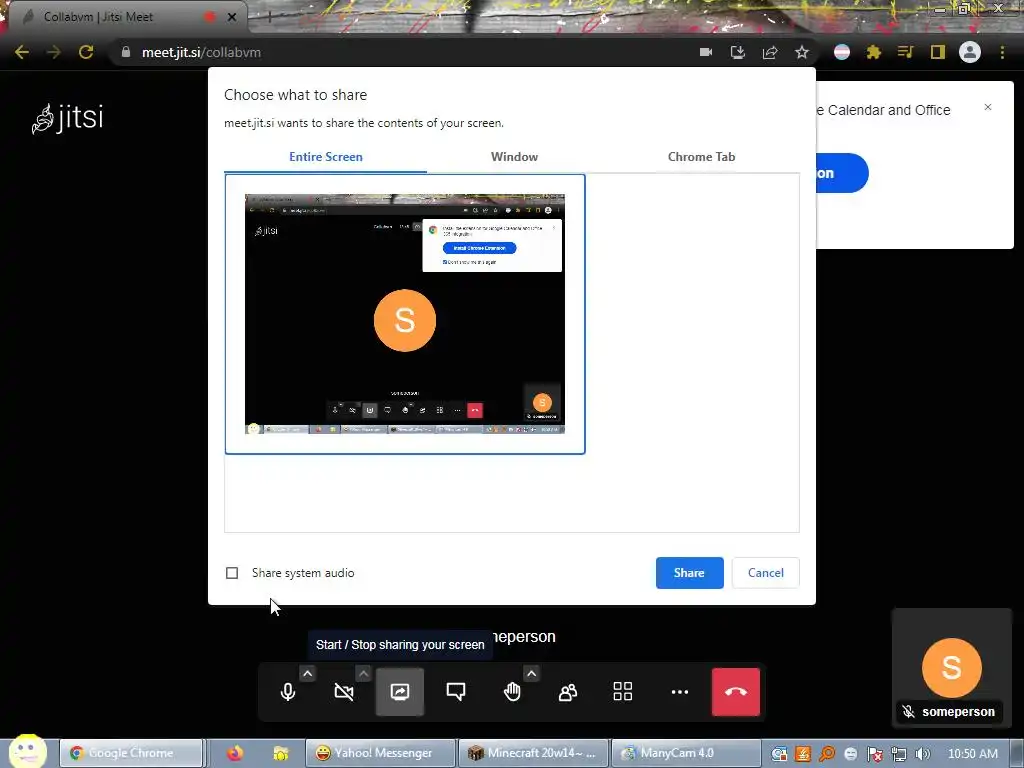
Task: Click the blue Share button
Action: click(690, 573)
